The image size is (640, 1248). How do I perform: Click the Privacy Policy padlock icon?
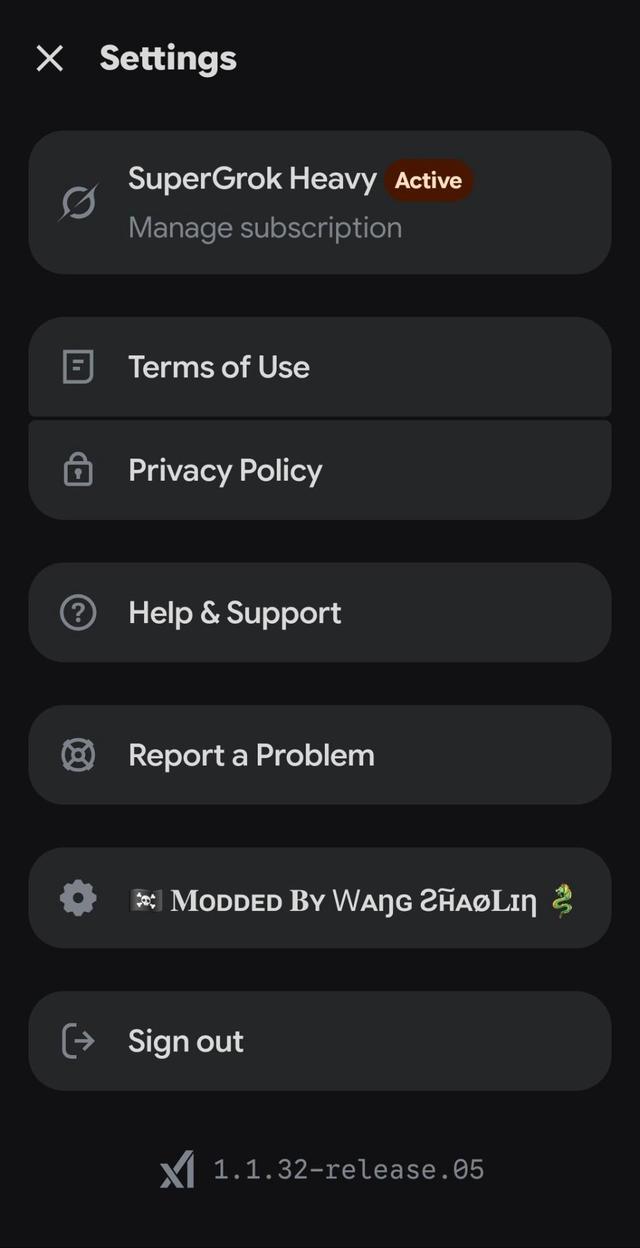click(79, 470)
